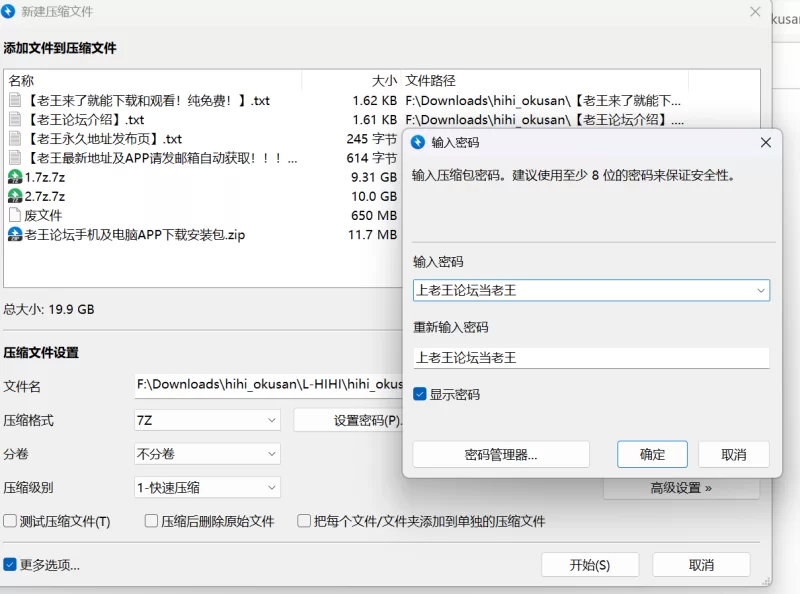Viewport: 800px width, 594px height.
Task: Click the file icon of 【老王最新地址及APP请发邮箱自动获取！！！
Action: point(15,158)
